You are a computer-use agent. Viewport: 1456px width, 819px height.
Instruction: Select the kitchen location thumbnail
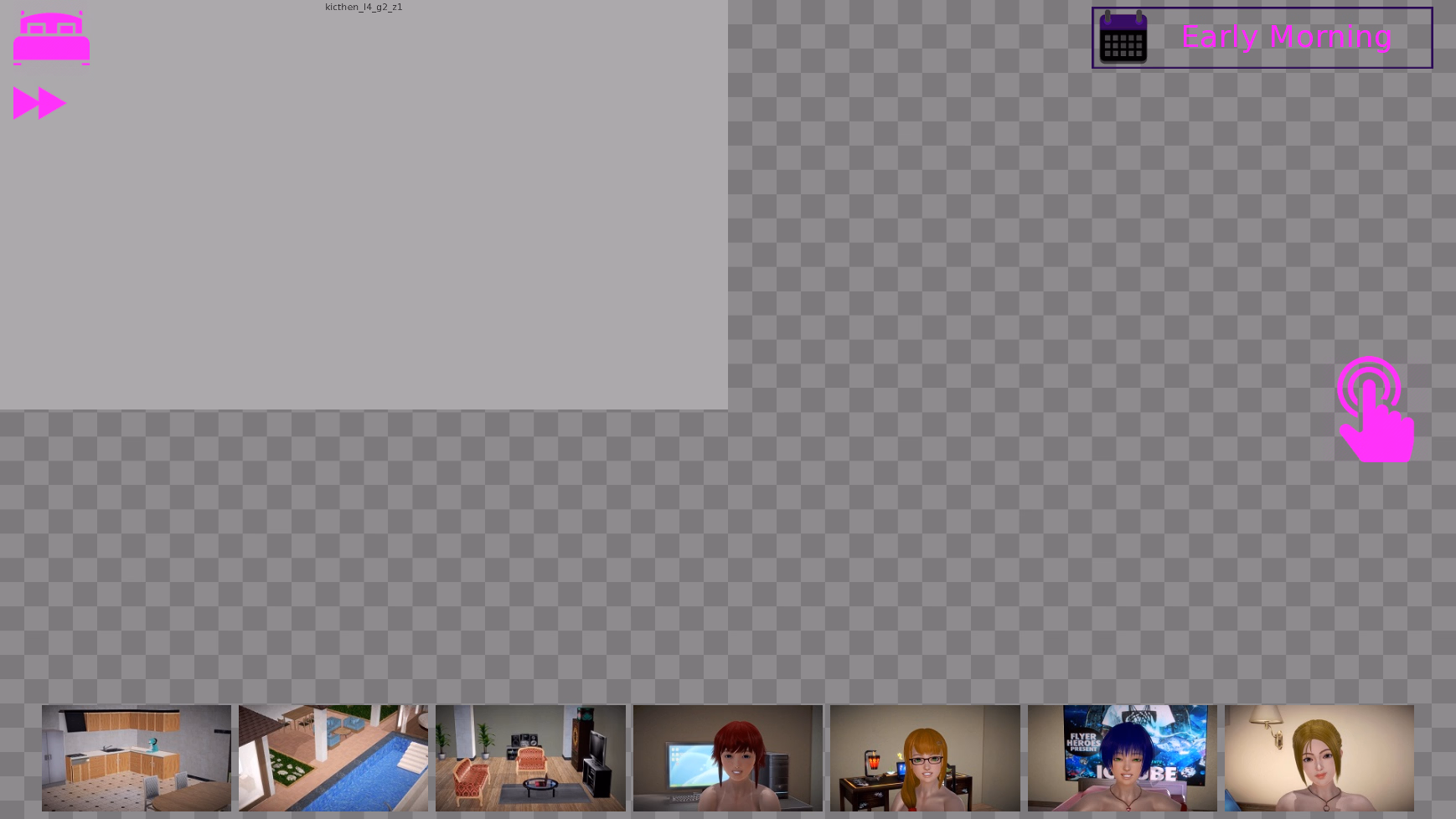[137, 758]
